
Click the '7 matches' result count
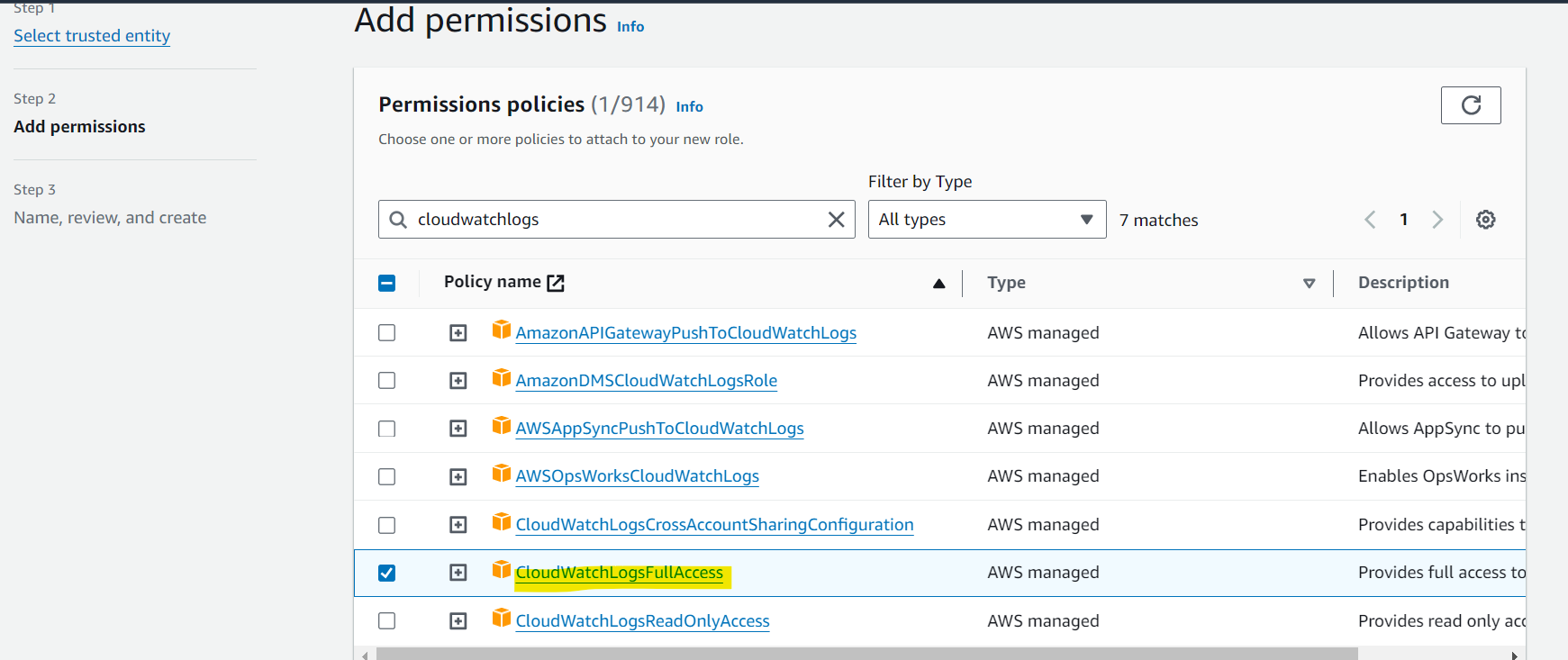coord(1159,221)
